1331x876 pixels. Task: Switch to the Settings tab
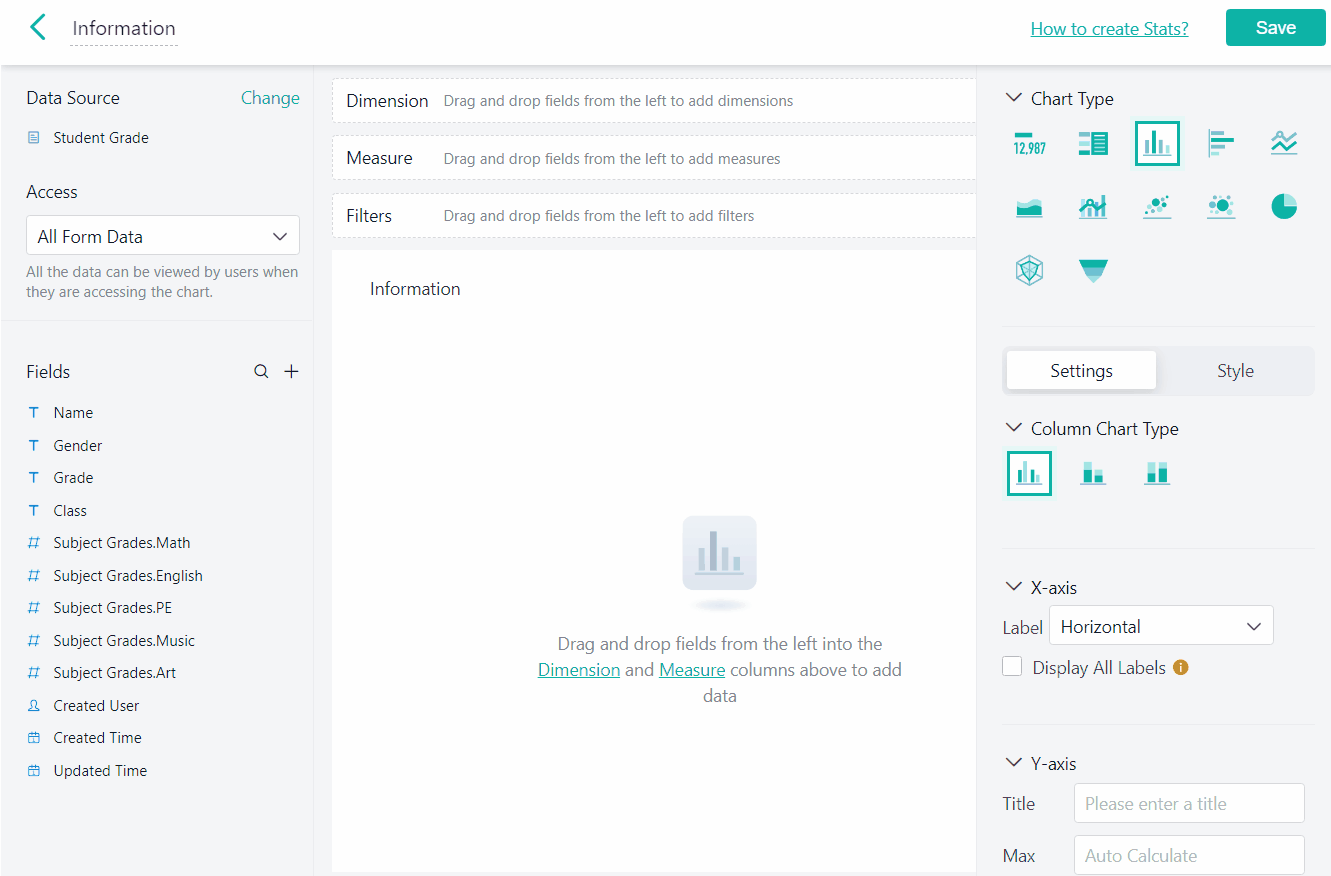[x=1081, y=370]
